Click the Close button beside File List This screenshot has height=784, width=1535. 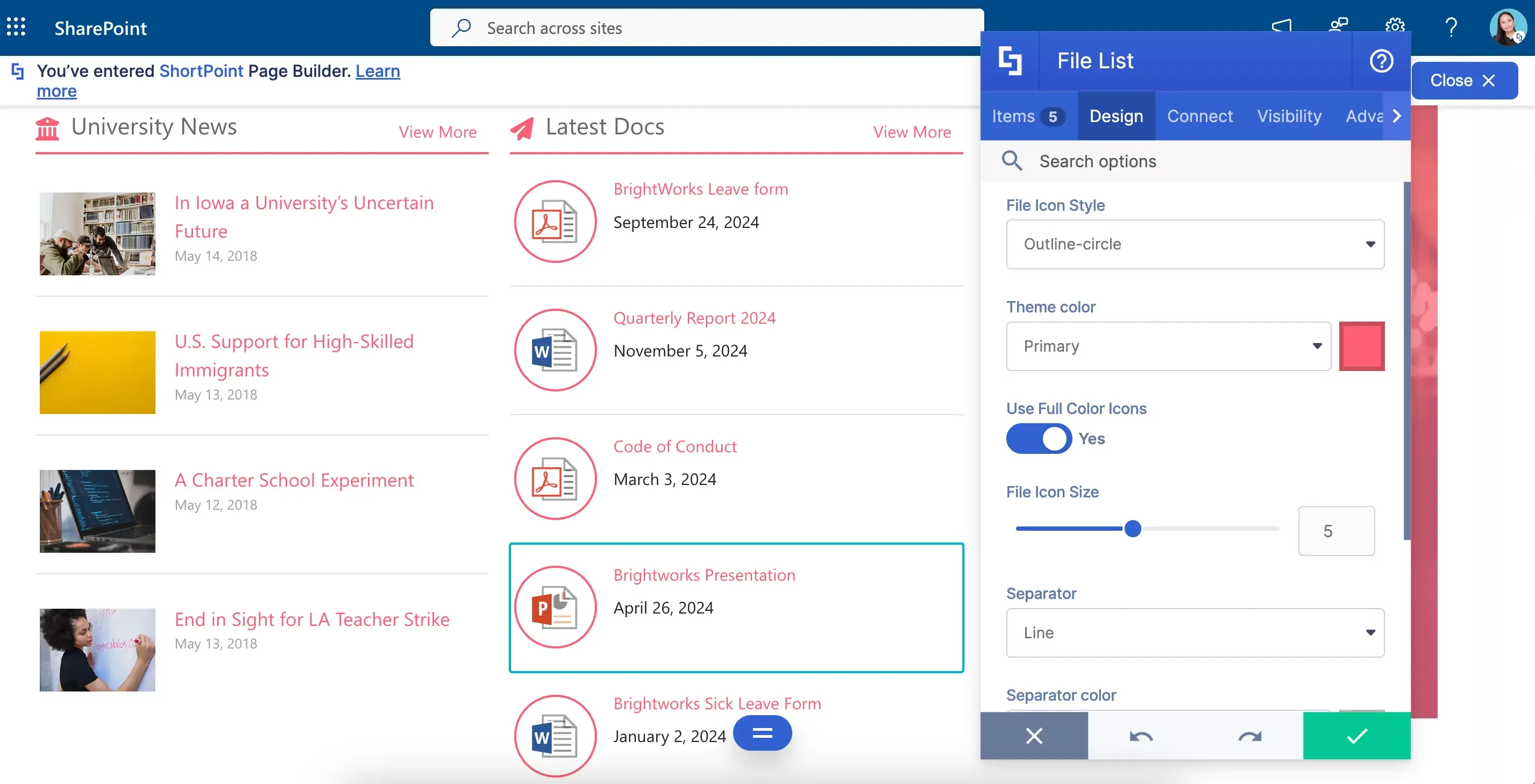tap(1464, 81)
